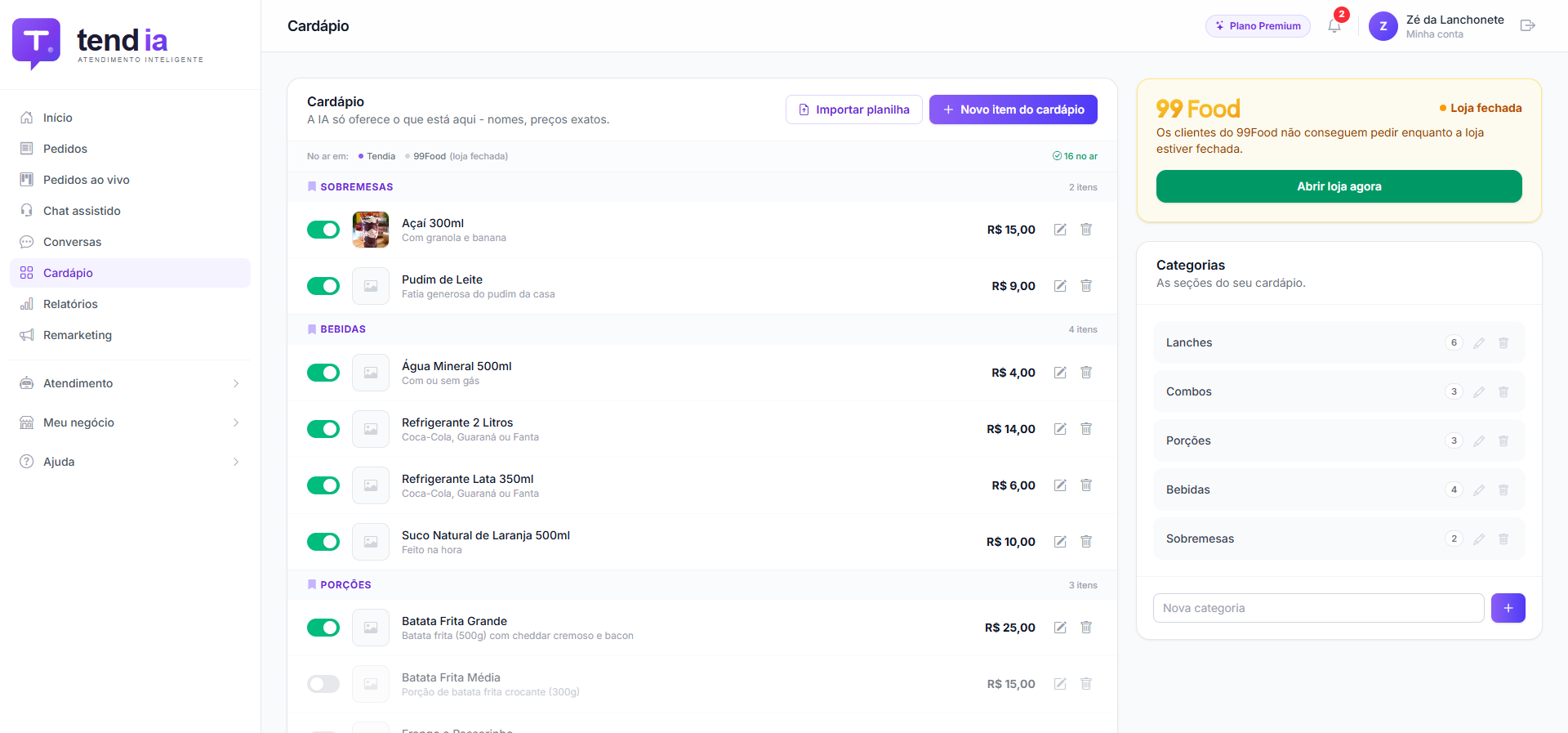1568x733 pixels.
Task: Enable the Batata Frita Média item
Action: click(323, 684)
